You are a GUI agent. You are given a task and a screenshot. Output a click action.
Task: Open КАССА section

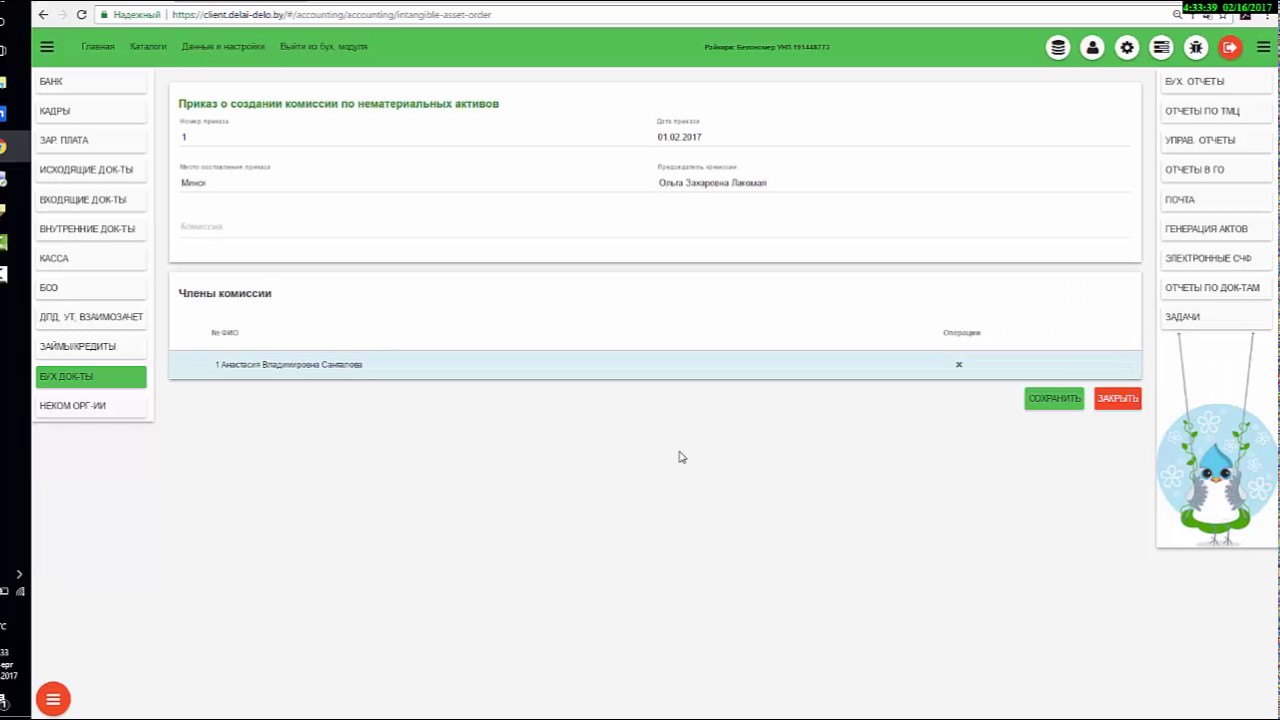pyautogui.click(x=91, y=258)
